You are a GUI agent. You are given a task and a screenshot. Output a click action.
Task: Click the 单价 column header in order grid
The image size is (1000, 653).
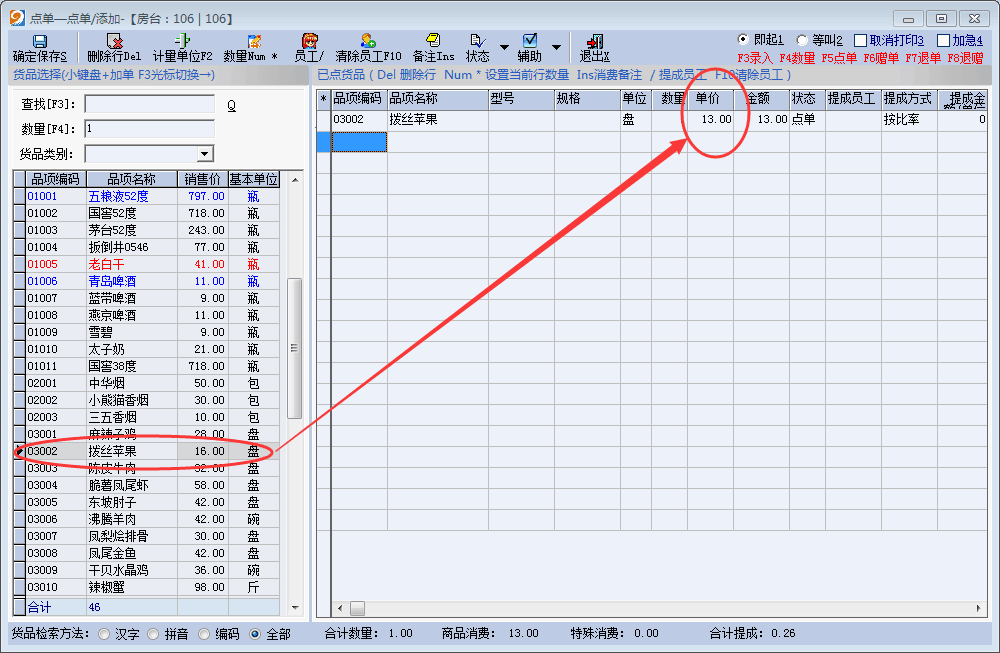tap(709, 99)
